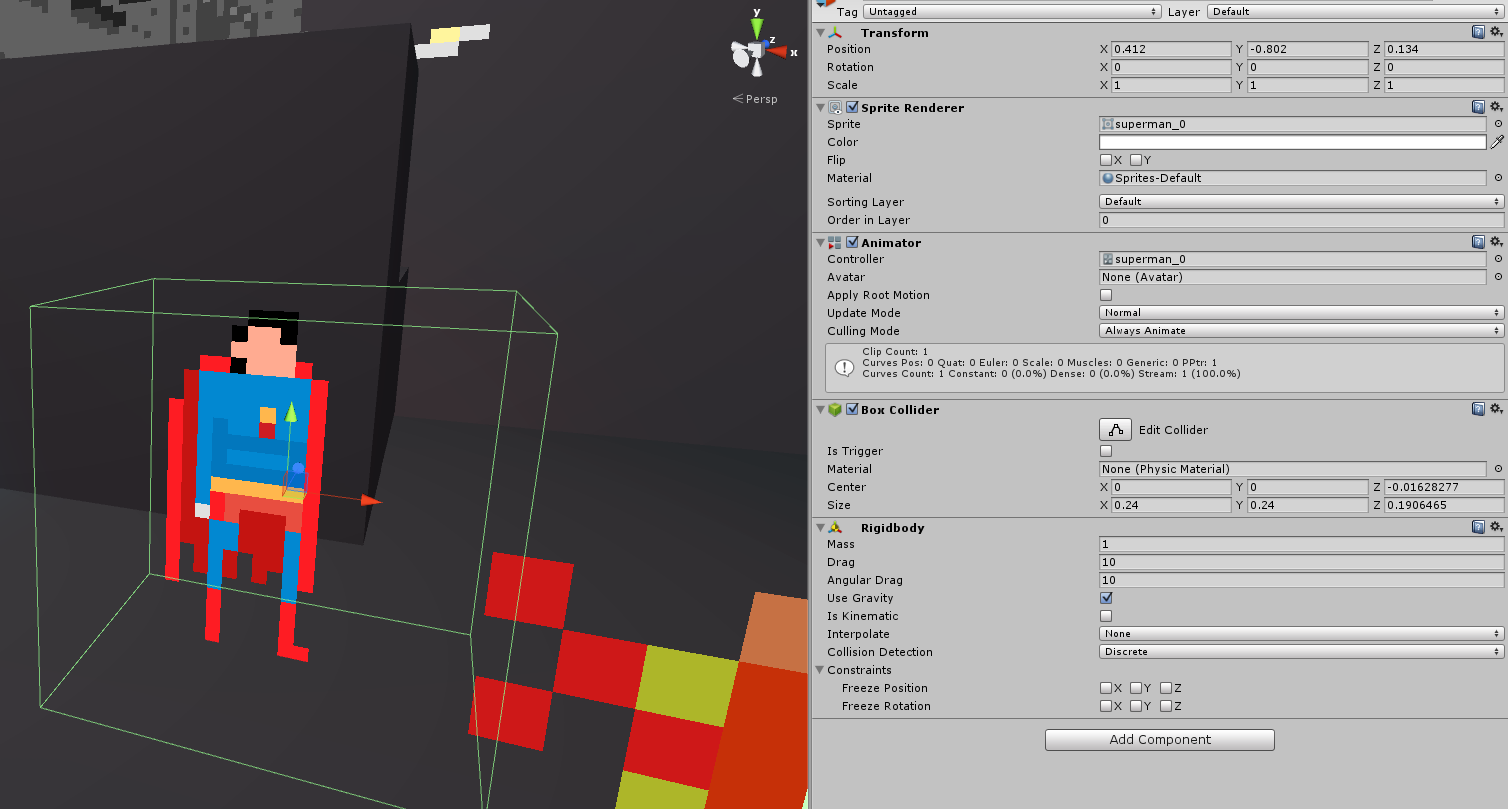
Task: Open the Sprite Renderer help reference icon
Action: 1478,107
